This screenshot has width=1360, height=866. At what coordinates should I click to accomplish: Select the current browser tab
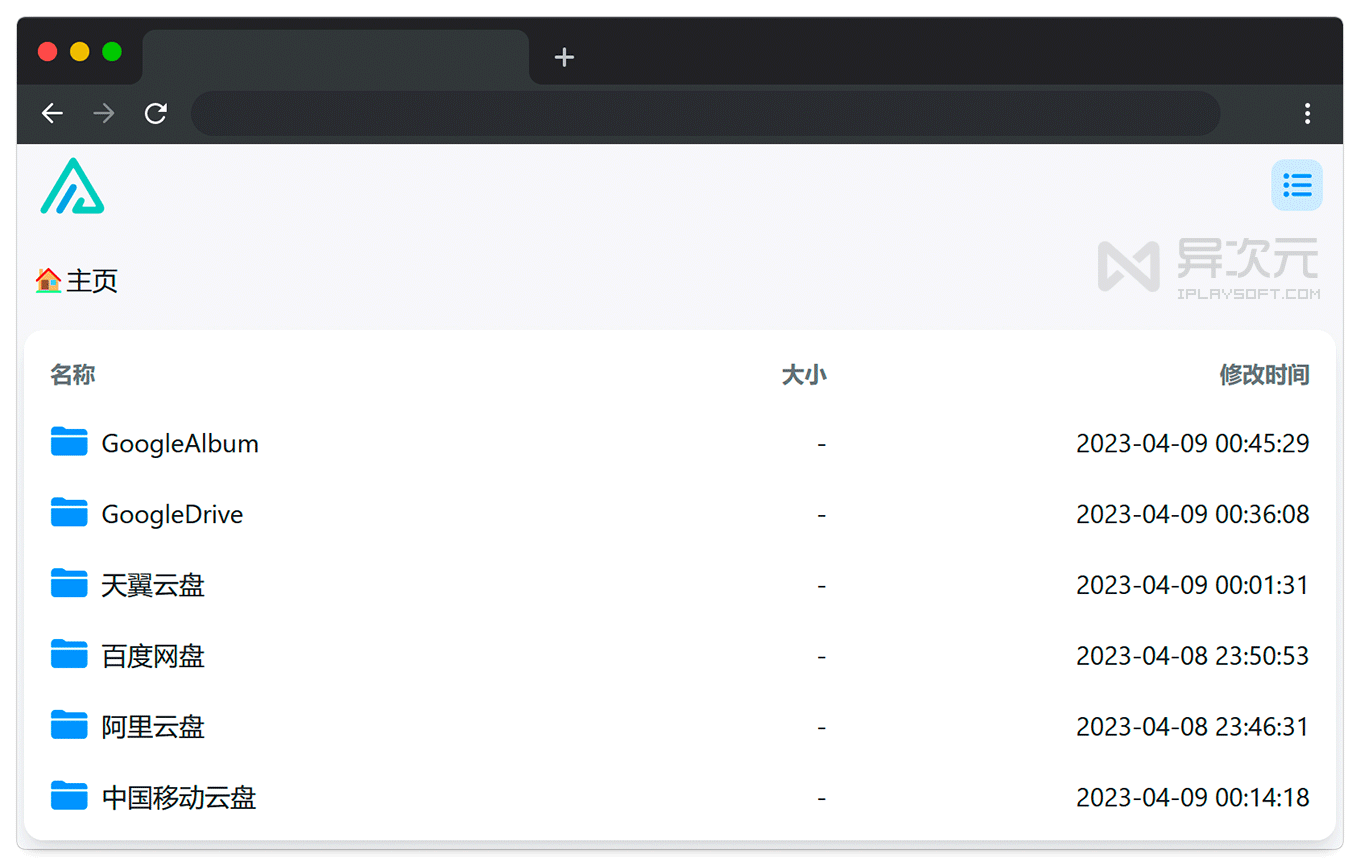pyautogui.click(x=335, y=57)
